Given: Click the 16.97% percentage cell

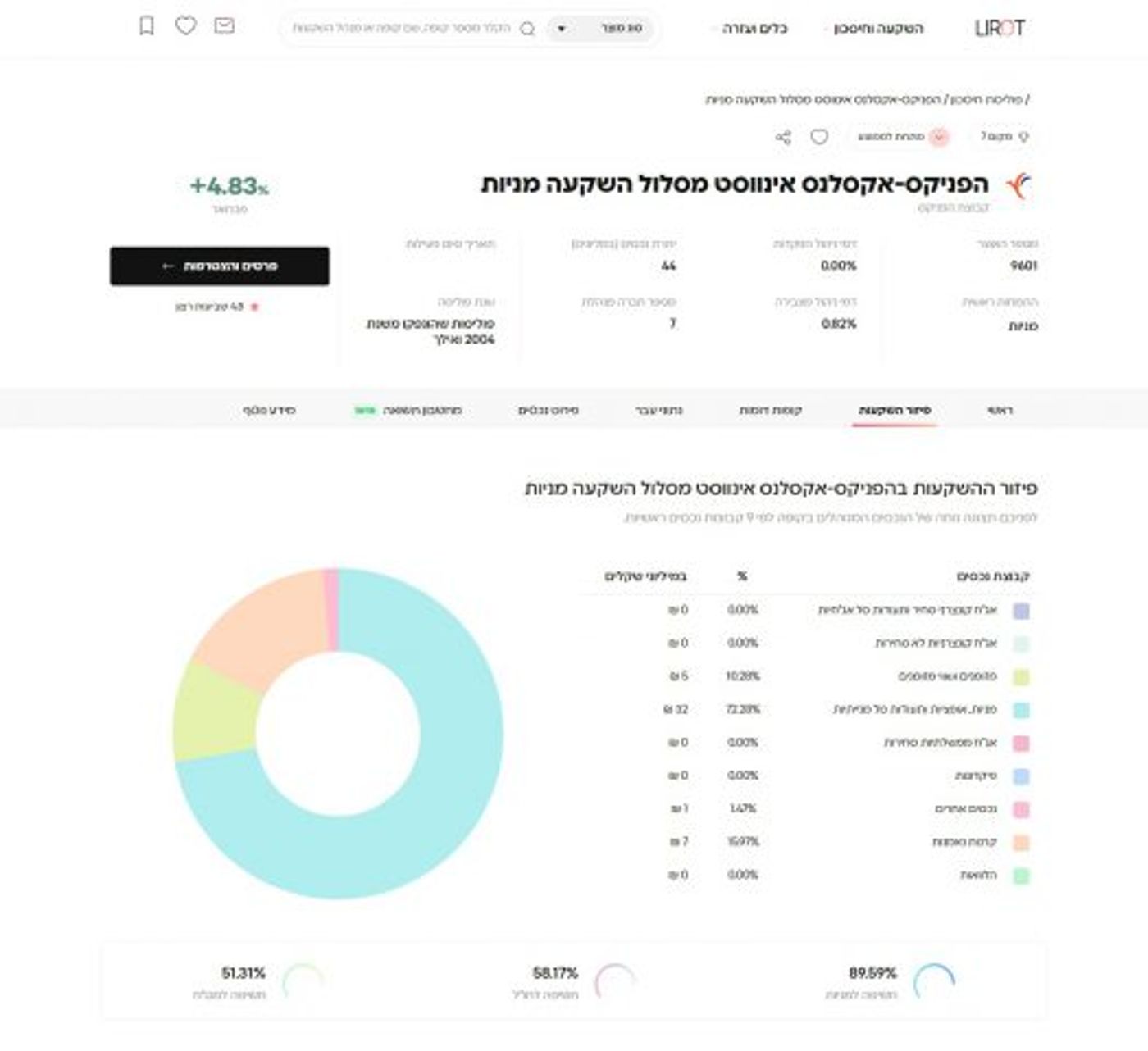Looking at the screenshot, I should 743,843.
